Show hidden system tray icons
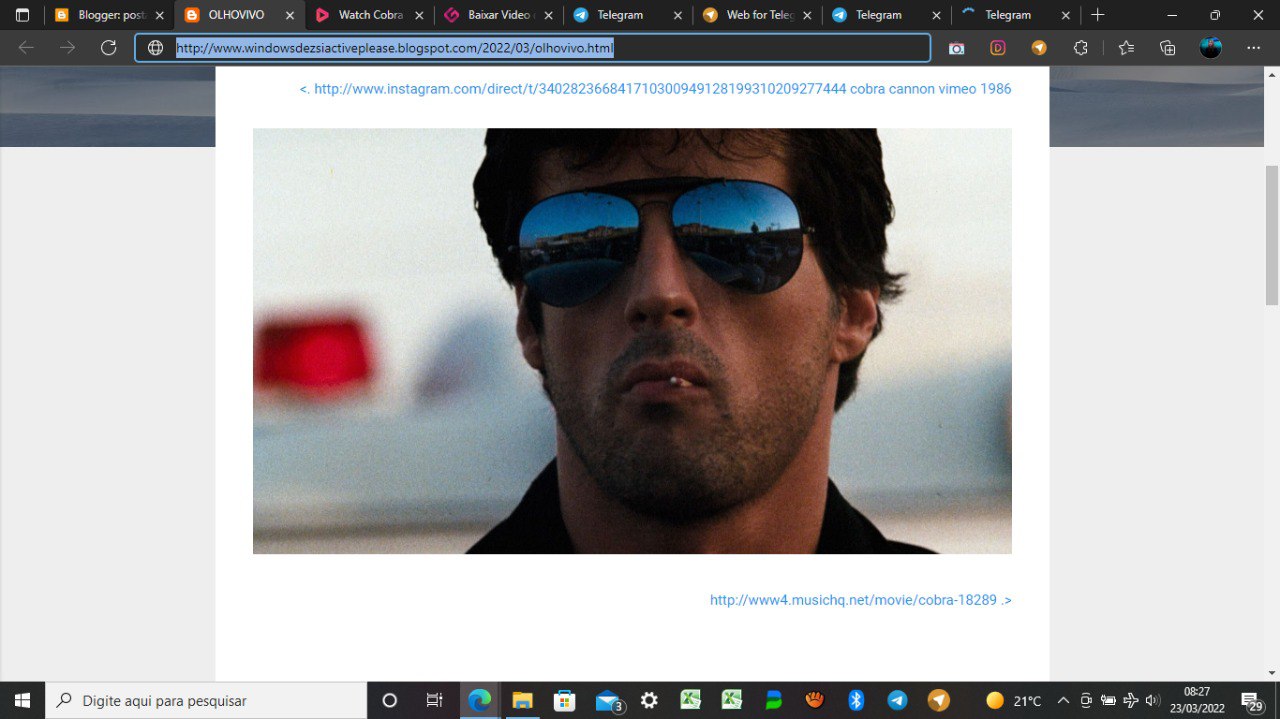Viewport: 1280px width, 719px height. coord(1063,700)
